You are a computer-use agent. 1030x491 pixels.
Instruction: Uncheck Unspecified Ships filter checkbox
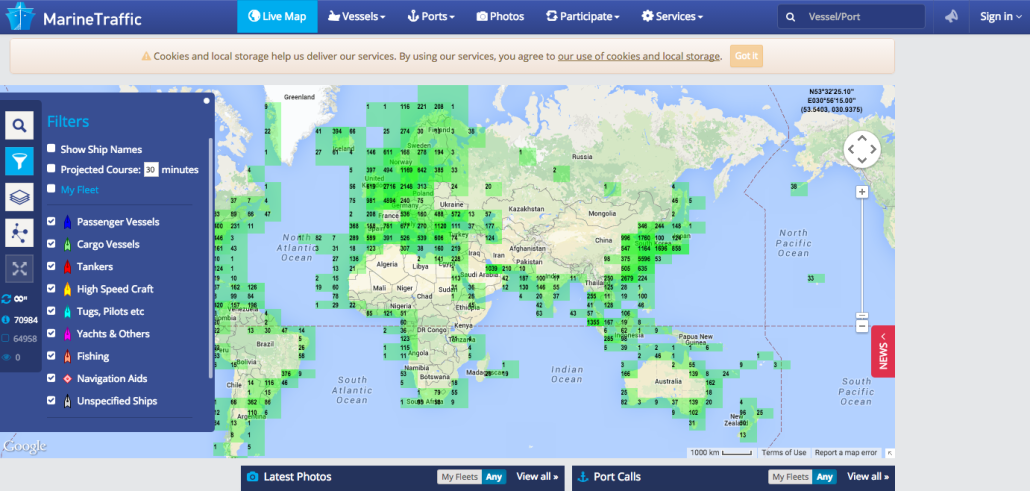coord(51,400)
